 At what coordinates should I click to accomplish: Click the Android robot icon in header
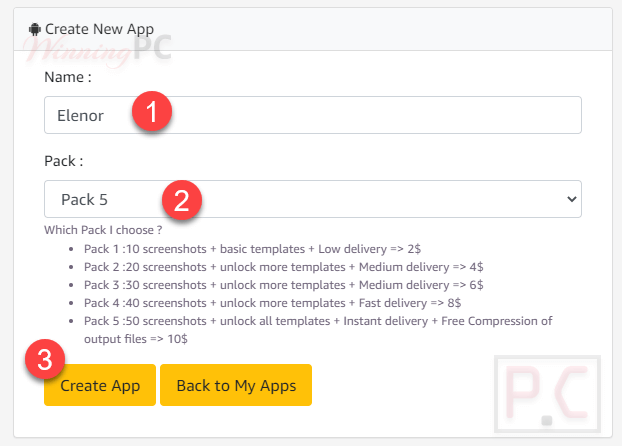coord(35,29)
